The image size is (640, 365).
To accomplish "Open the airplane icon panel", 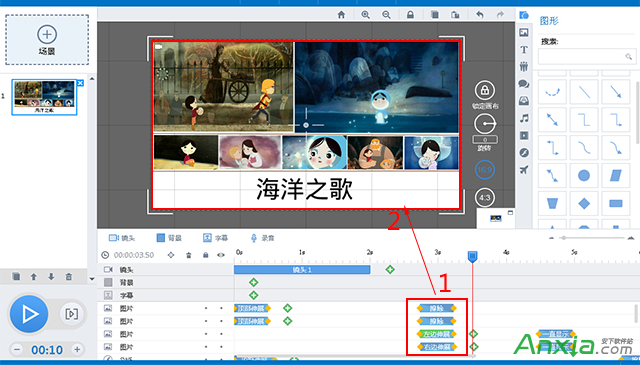I will pos(524,169).
